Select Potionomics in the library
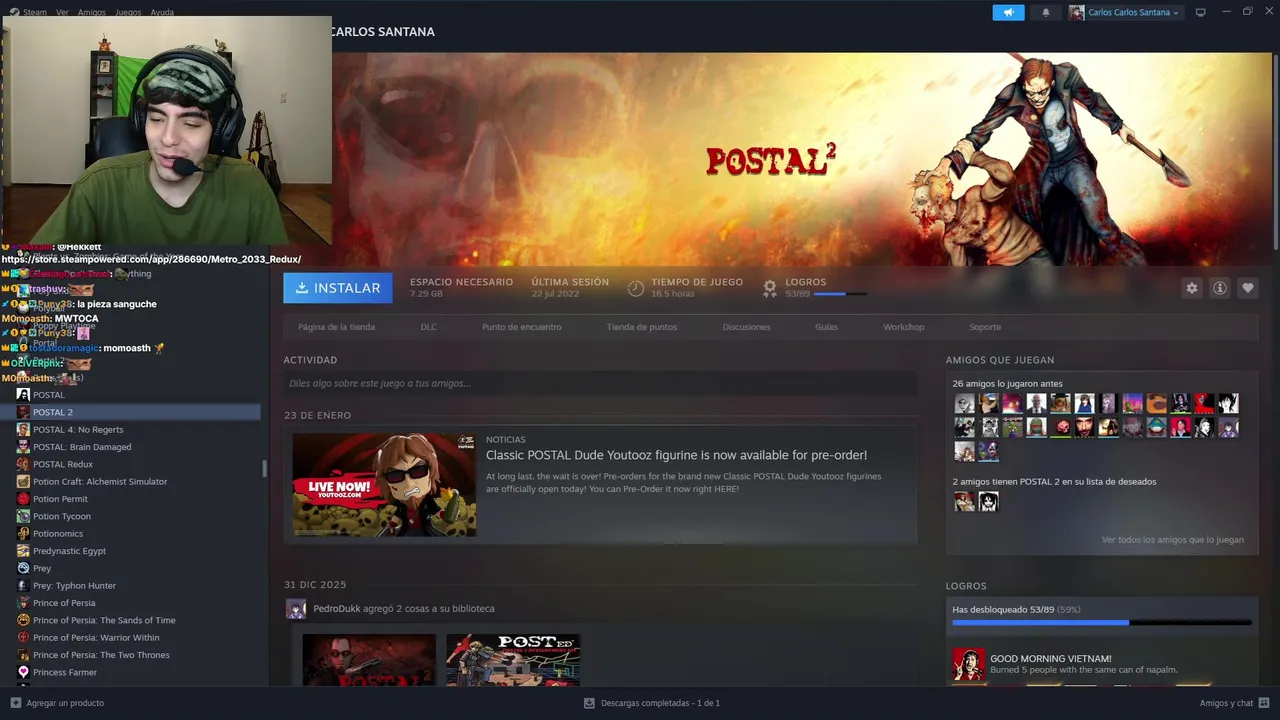1280x720 pixels. (58, 534)
